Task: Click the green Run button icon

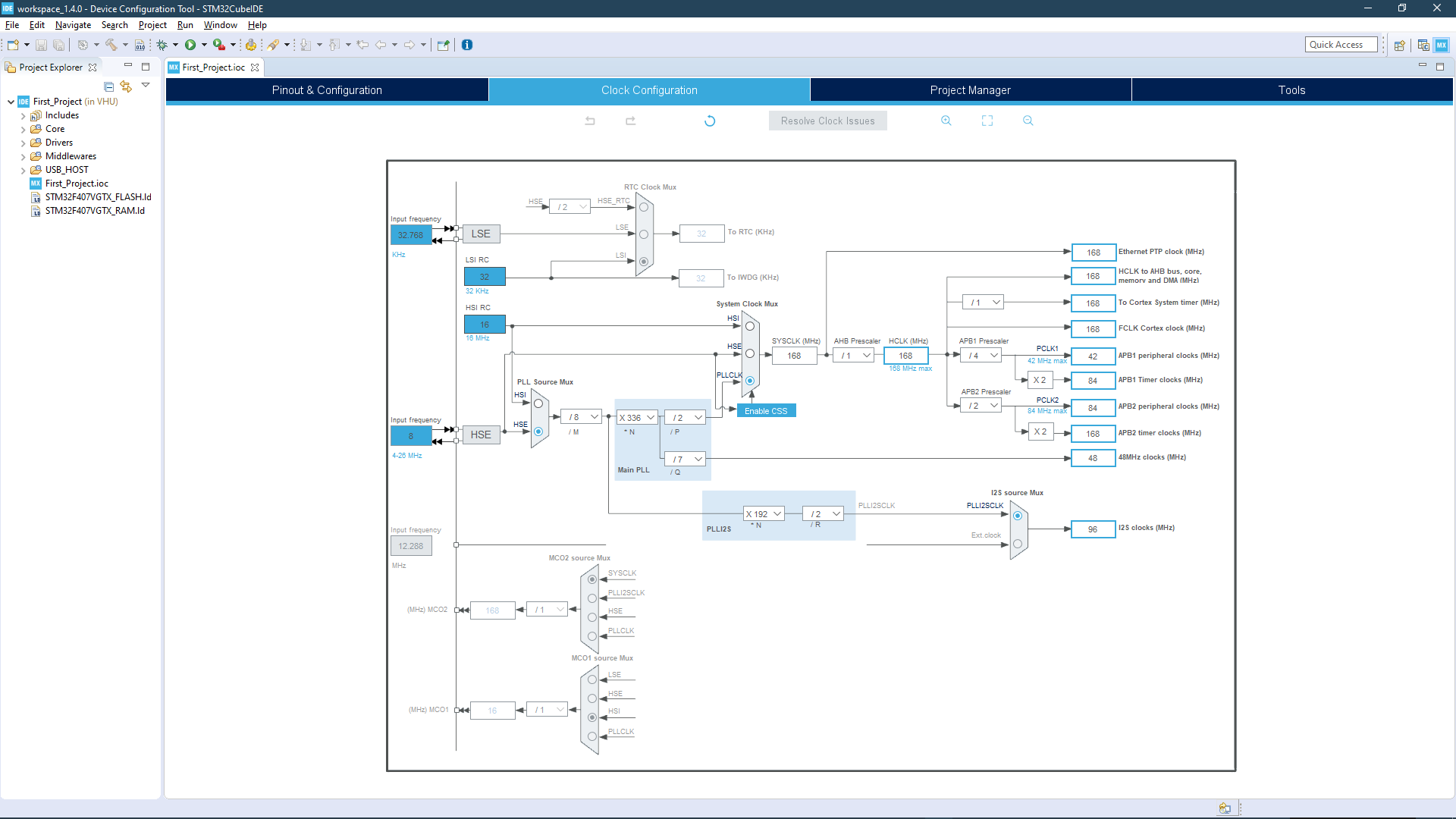Action: coord(190,45)
